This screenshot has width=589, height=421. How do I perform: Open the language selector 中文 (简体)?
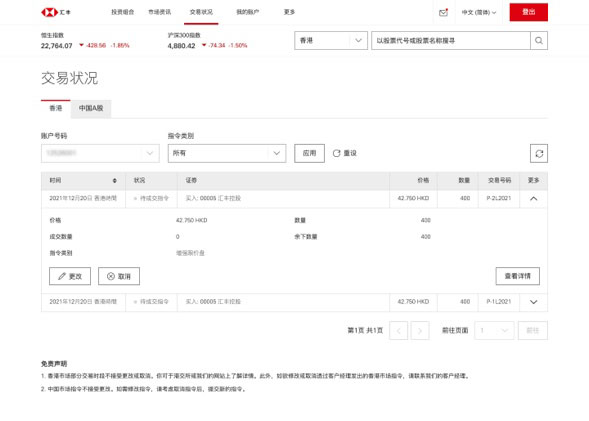point(479,12)
